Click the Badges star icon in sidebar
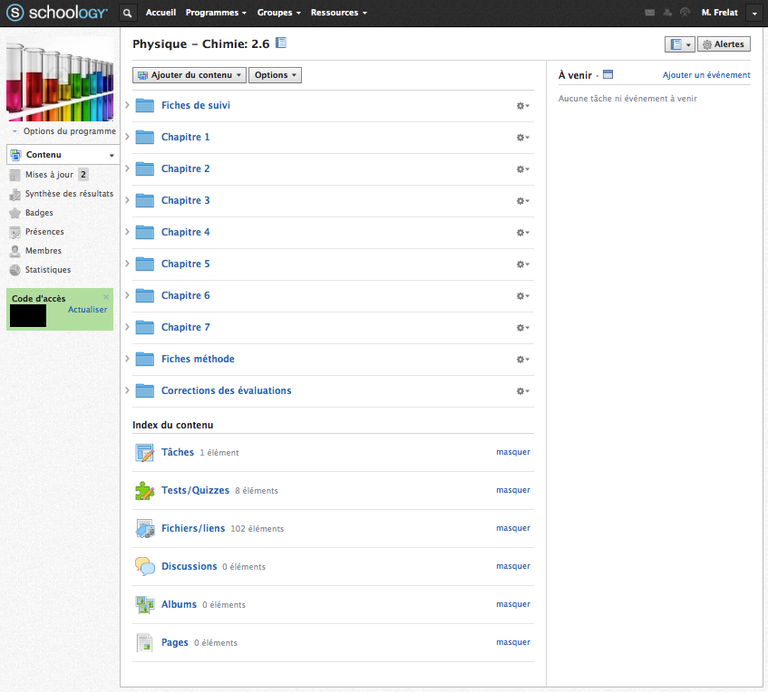Viewport: 768px width, 692px height. tap(15, 213)
